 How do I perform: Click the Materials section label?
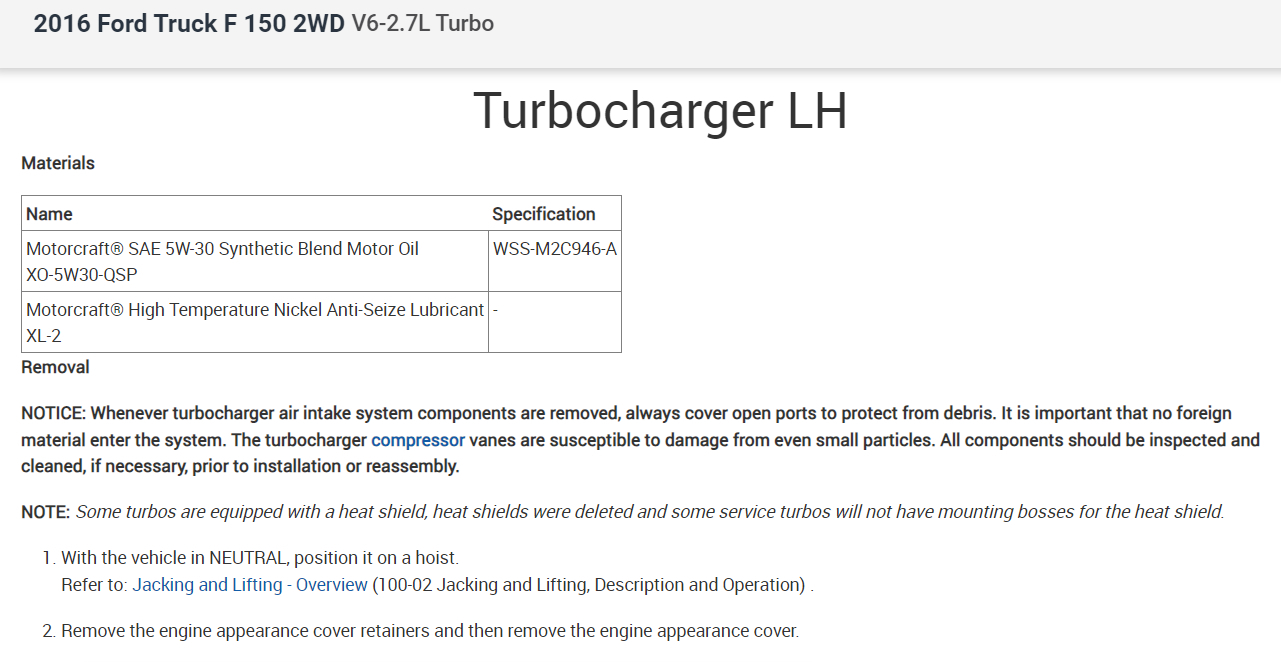pos(58,163)
